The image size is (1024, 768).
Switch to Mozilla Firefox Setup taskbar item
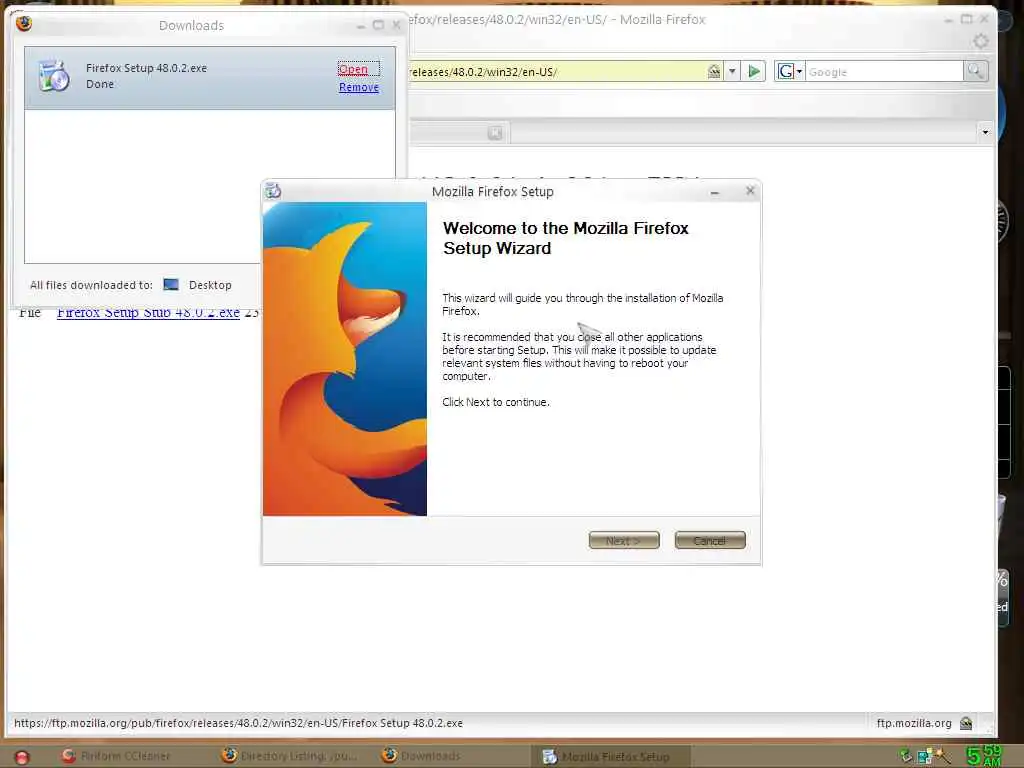point(610,756)
